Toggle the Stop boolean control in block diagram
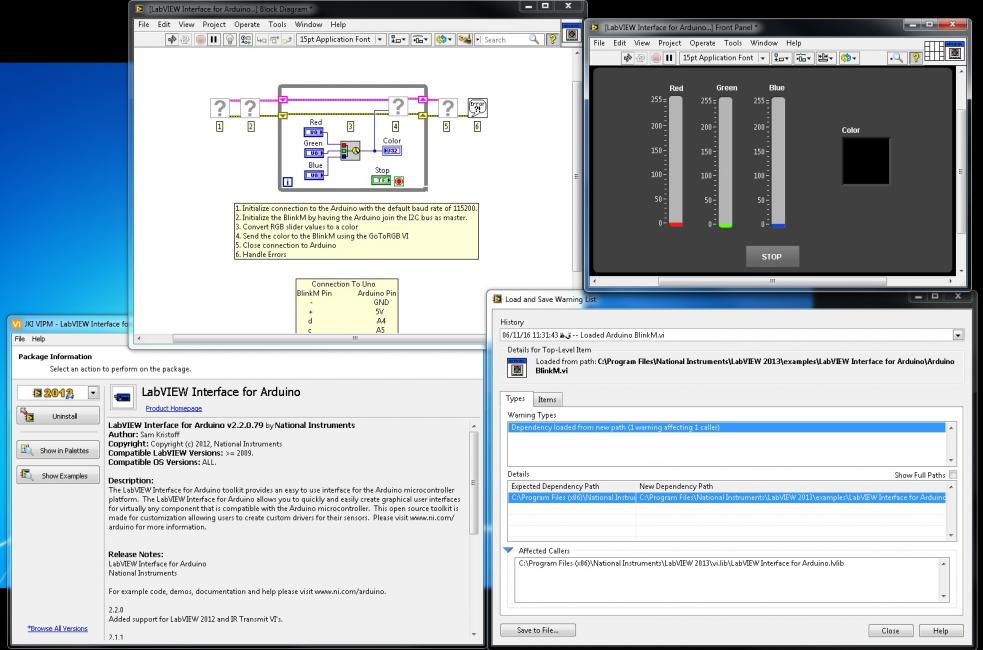This screenshot has width=983, height=650. pyautogui.click(x=382, y=181)
